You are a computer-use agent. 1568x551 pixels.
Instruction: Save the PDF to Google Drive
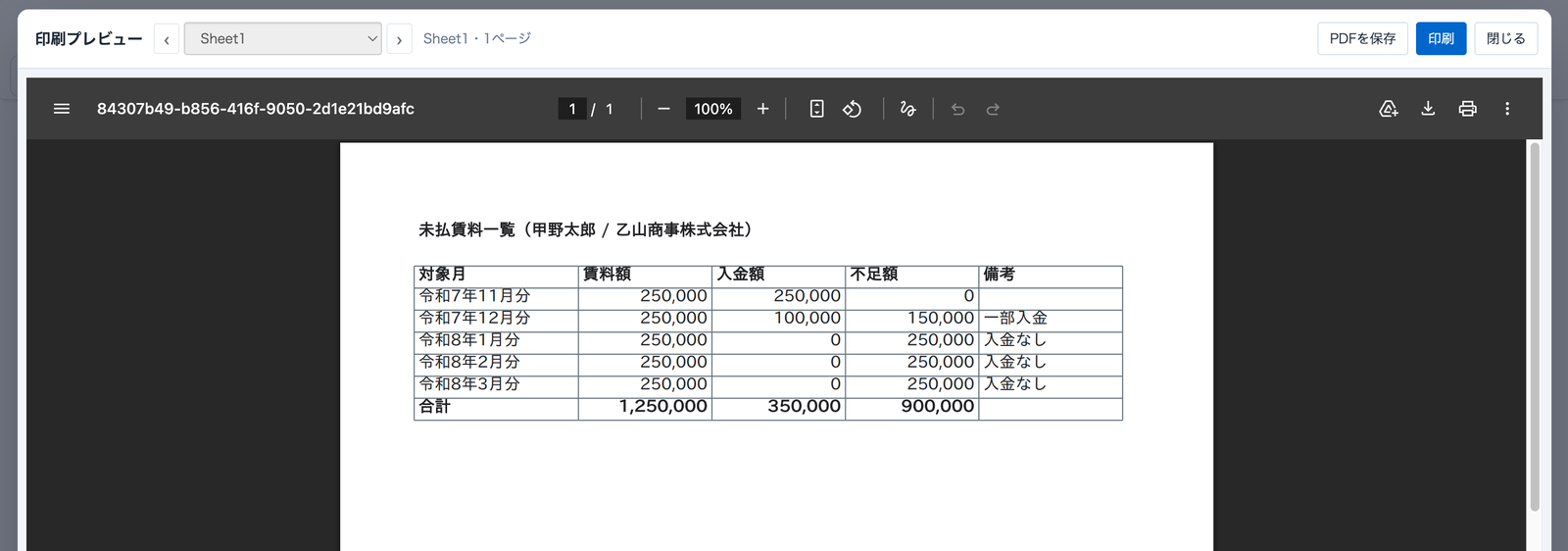click(1389, 109)
